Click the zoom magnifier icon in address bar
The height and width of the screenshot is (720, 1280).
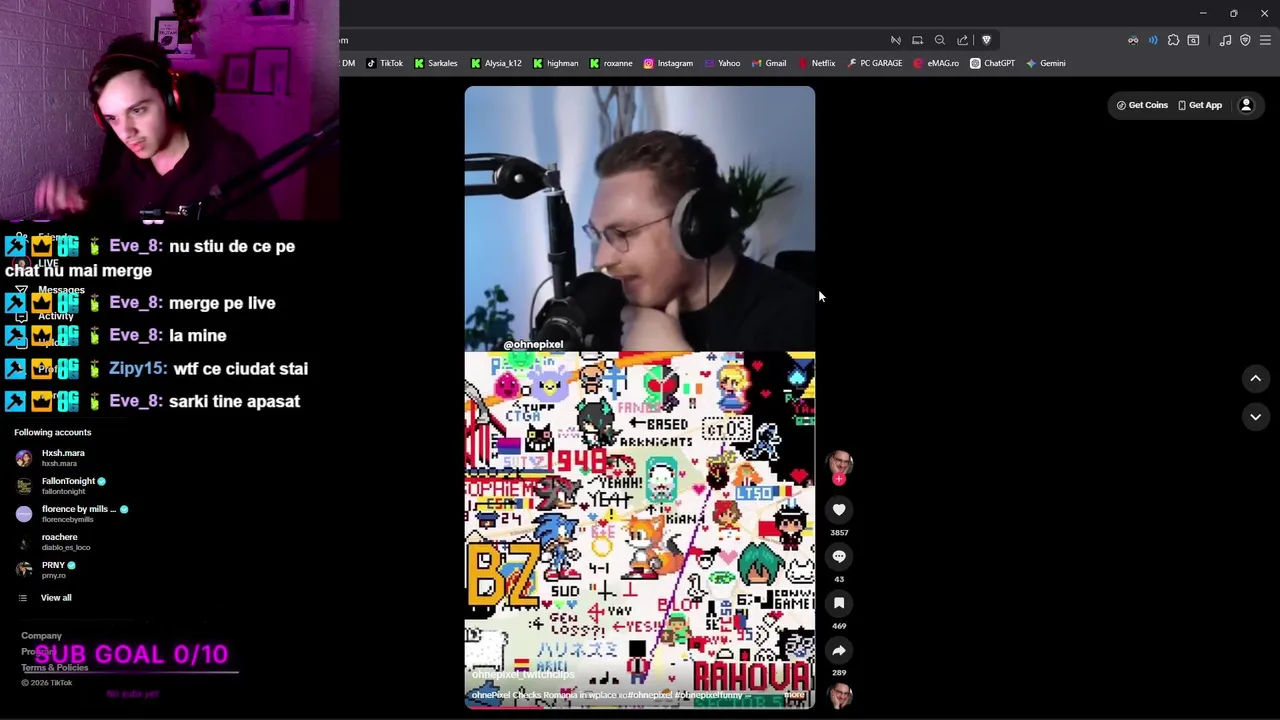(x=940, y=40)
